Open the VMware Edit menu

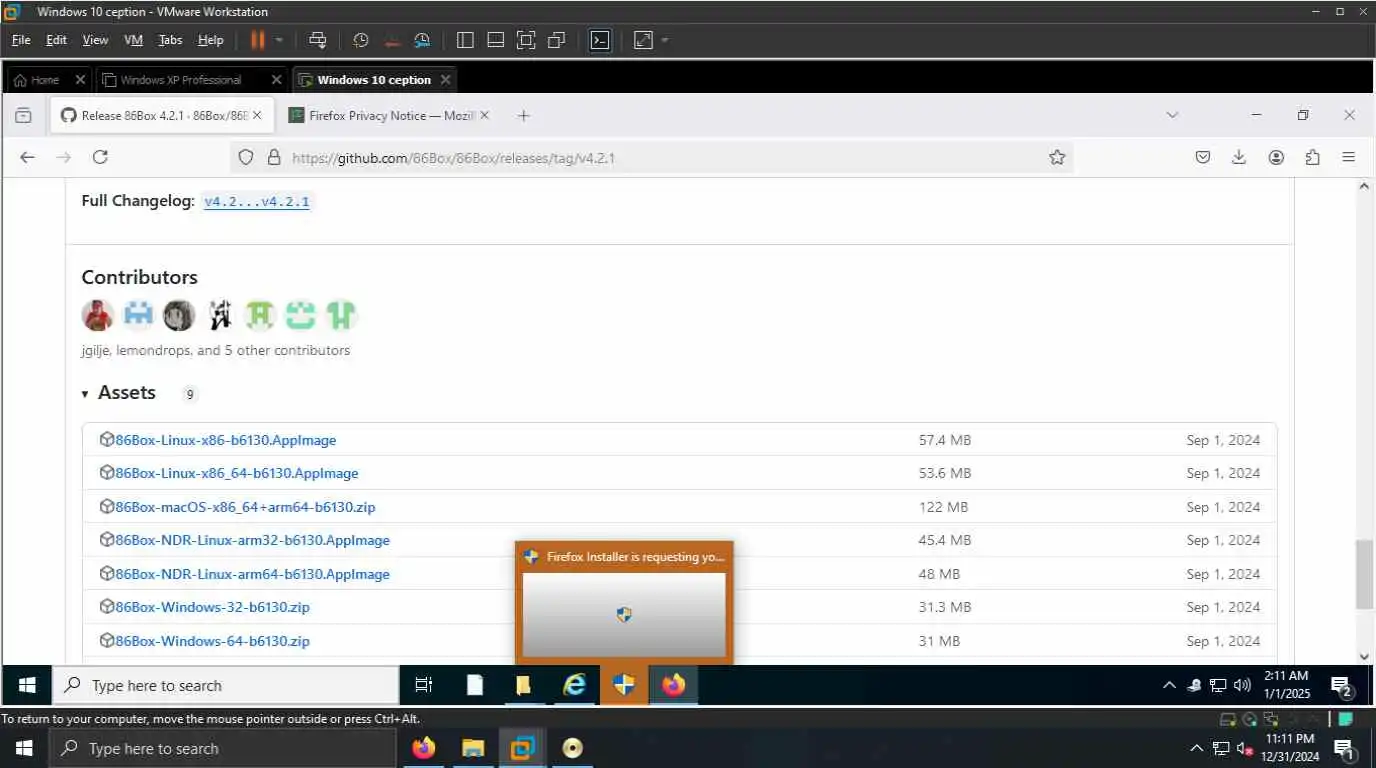point(57,40)
